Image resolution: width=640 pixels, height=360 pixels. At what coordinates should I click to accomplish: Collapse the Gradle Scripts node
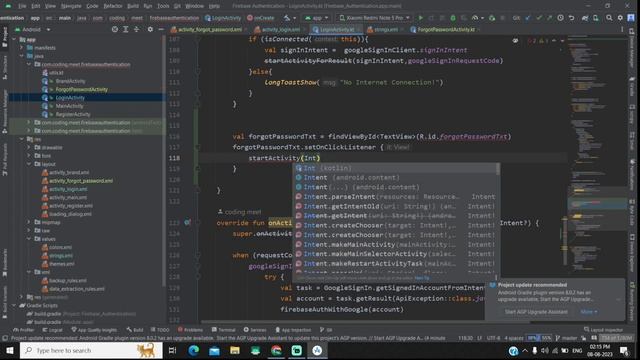click(x=14, y=305)
